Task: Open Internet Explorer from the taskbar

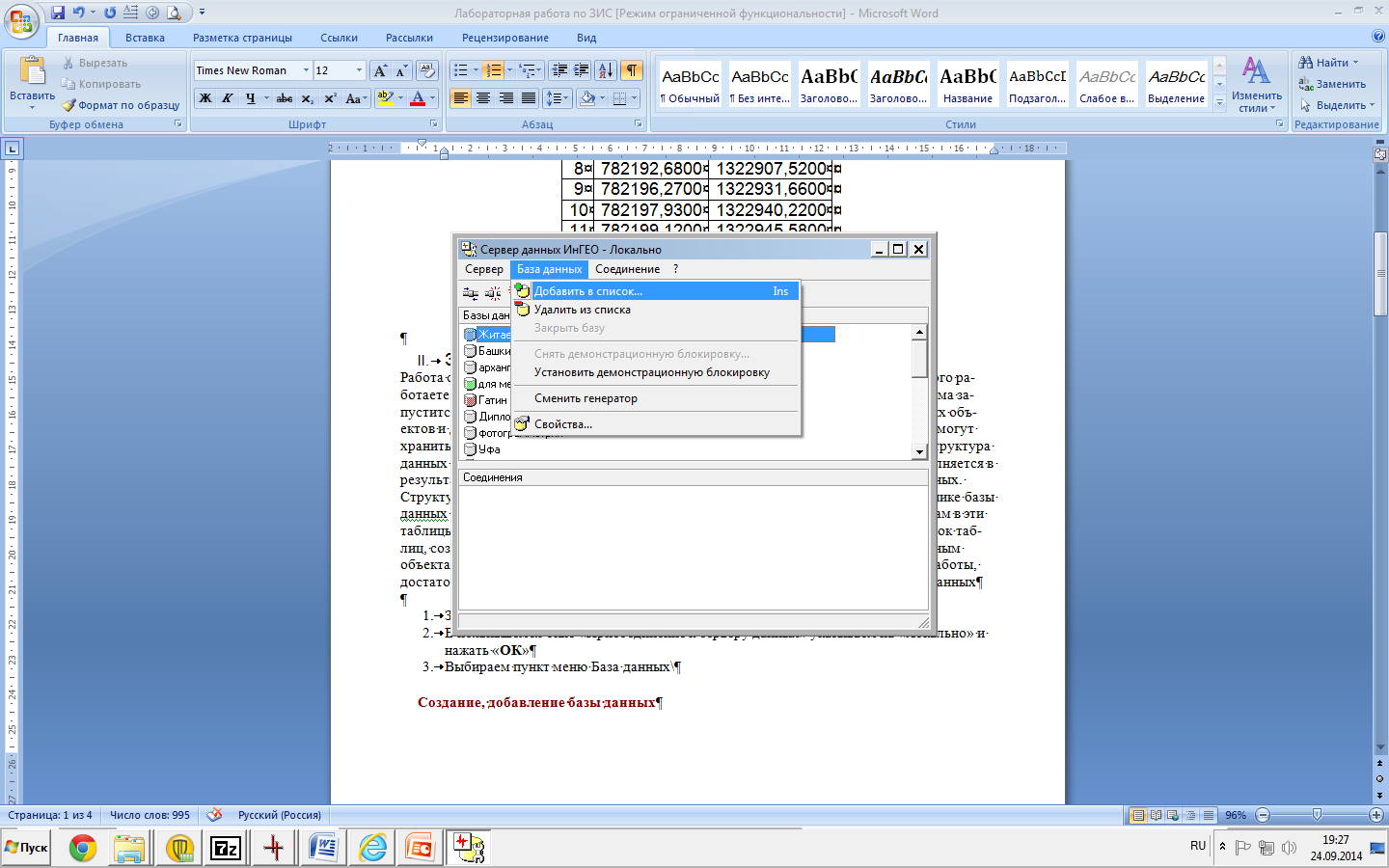Action: tap(372, 848)
